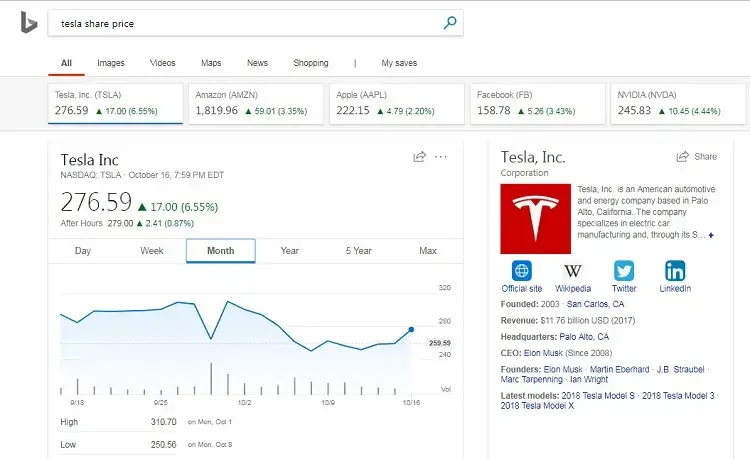
Task: Follow the Elon Musk CEO link
Action: pos(543,353)
